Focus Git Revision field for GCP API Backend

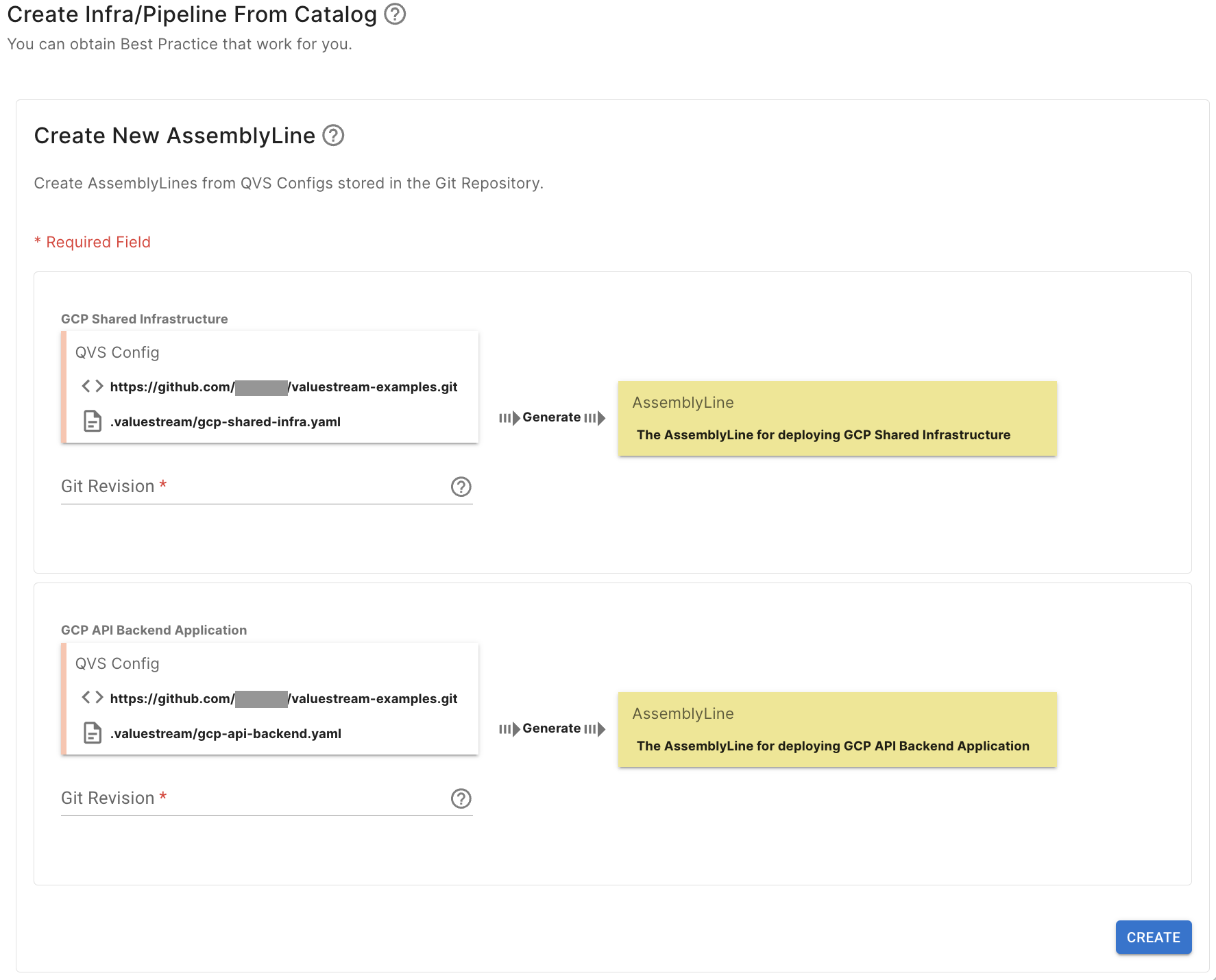tap(254, 798)
